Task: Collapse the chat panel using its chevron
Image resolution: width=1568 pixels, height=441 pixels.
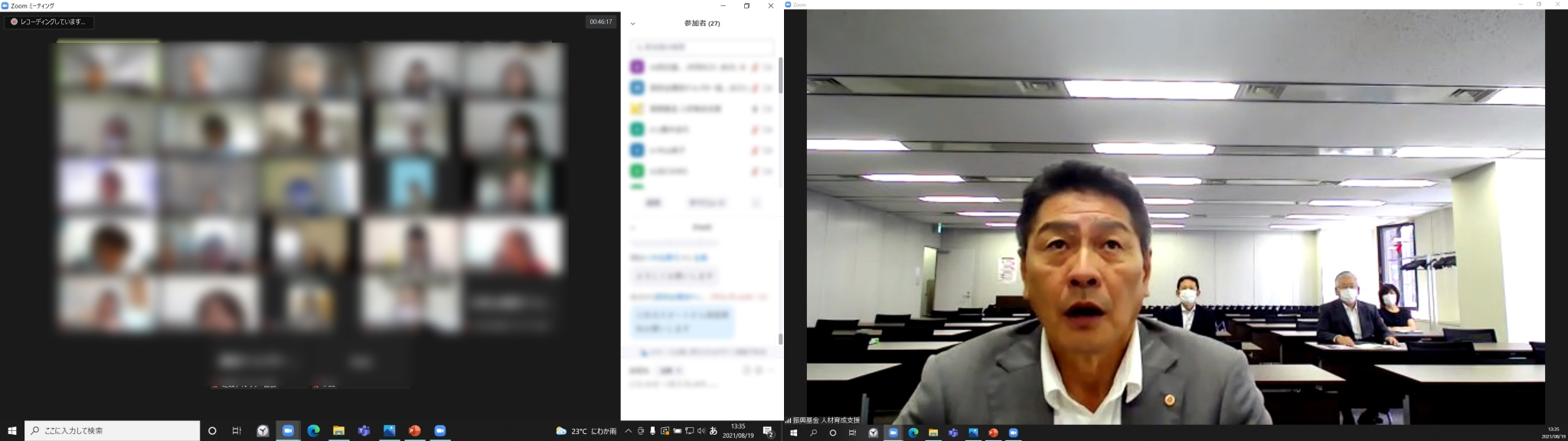Action: 633,227
